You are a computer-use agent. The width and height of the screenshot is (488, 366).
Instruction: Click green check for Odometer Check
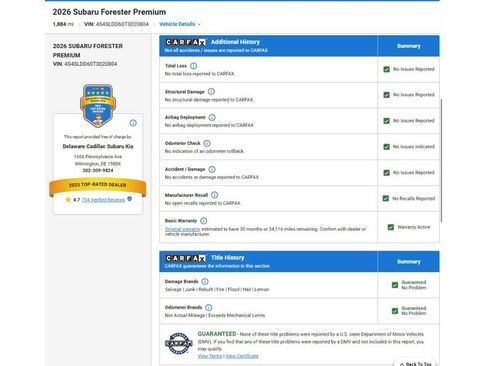click(386, 147)
